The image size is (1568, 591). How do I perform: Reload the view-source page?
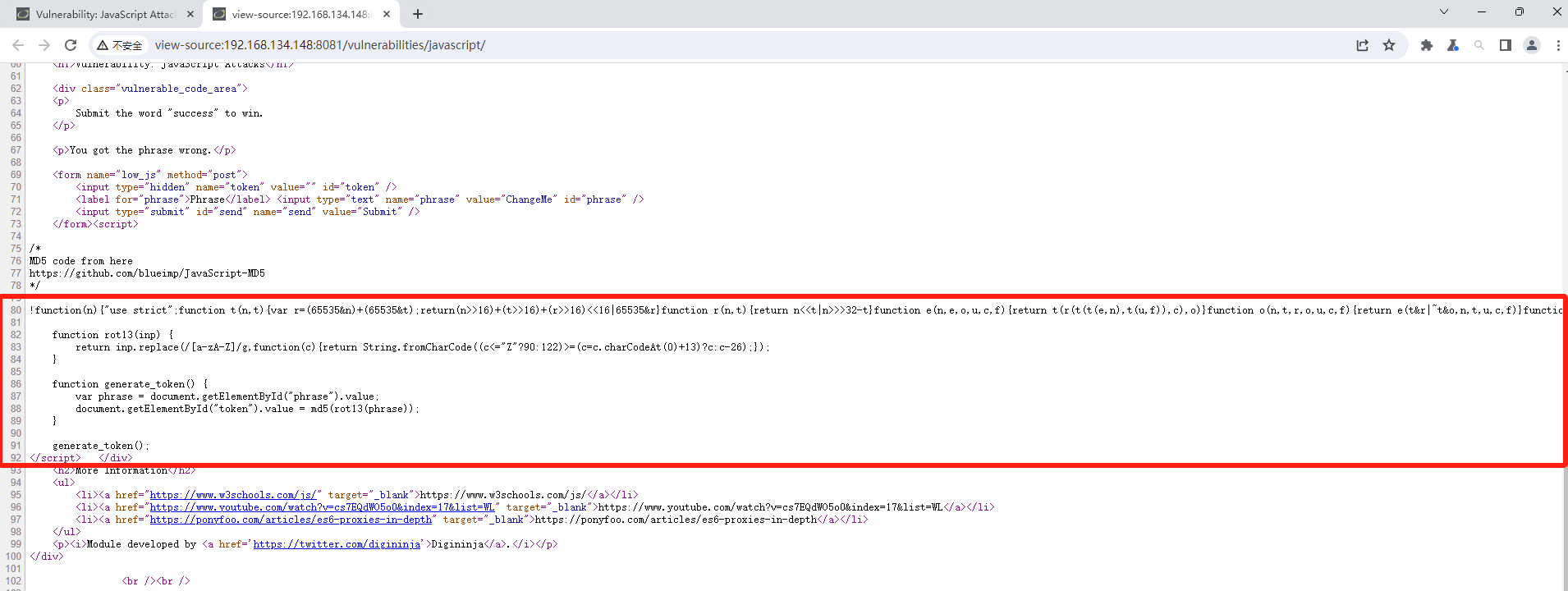point(71,45)
